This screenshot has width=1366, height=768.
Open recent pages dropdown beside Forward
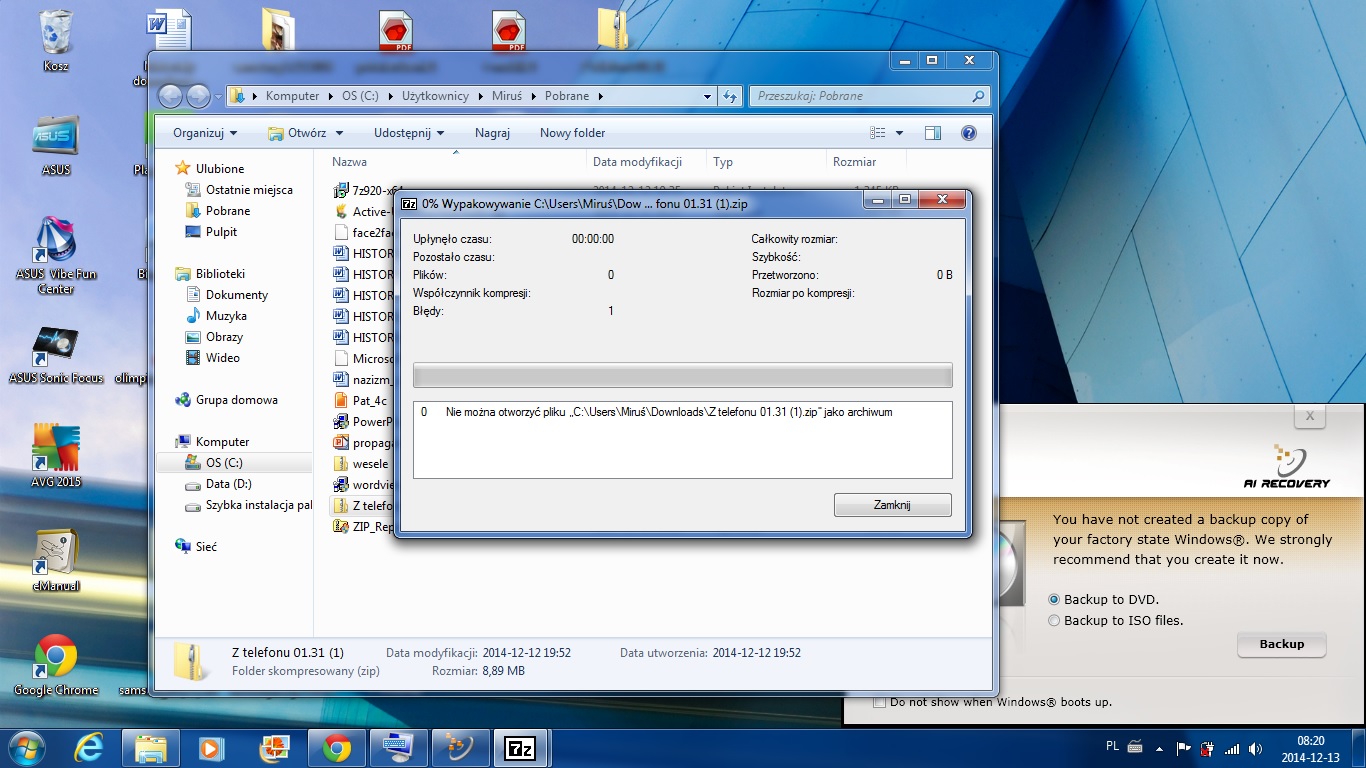tap(218, 96)
